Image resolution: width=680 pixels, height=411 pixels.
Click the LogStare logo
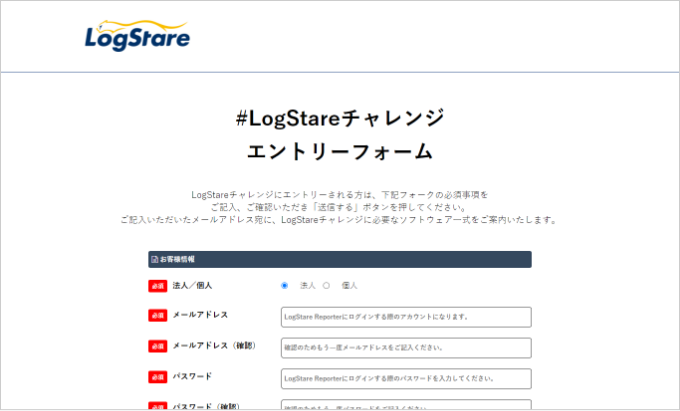[x=137, y=36]
